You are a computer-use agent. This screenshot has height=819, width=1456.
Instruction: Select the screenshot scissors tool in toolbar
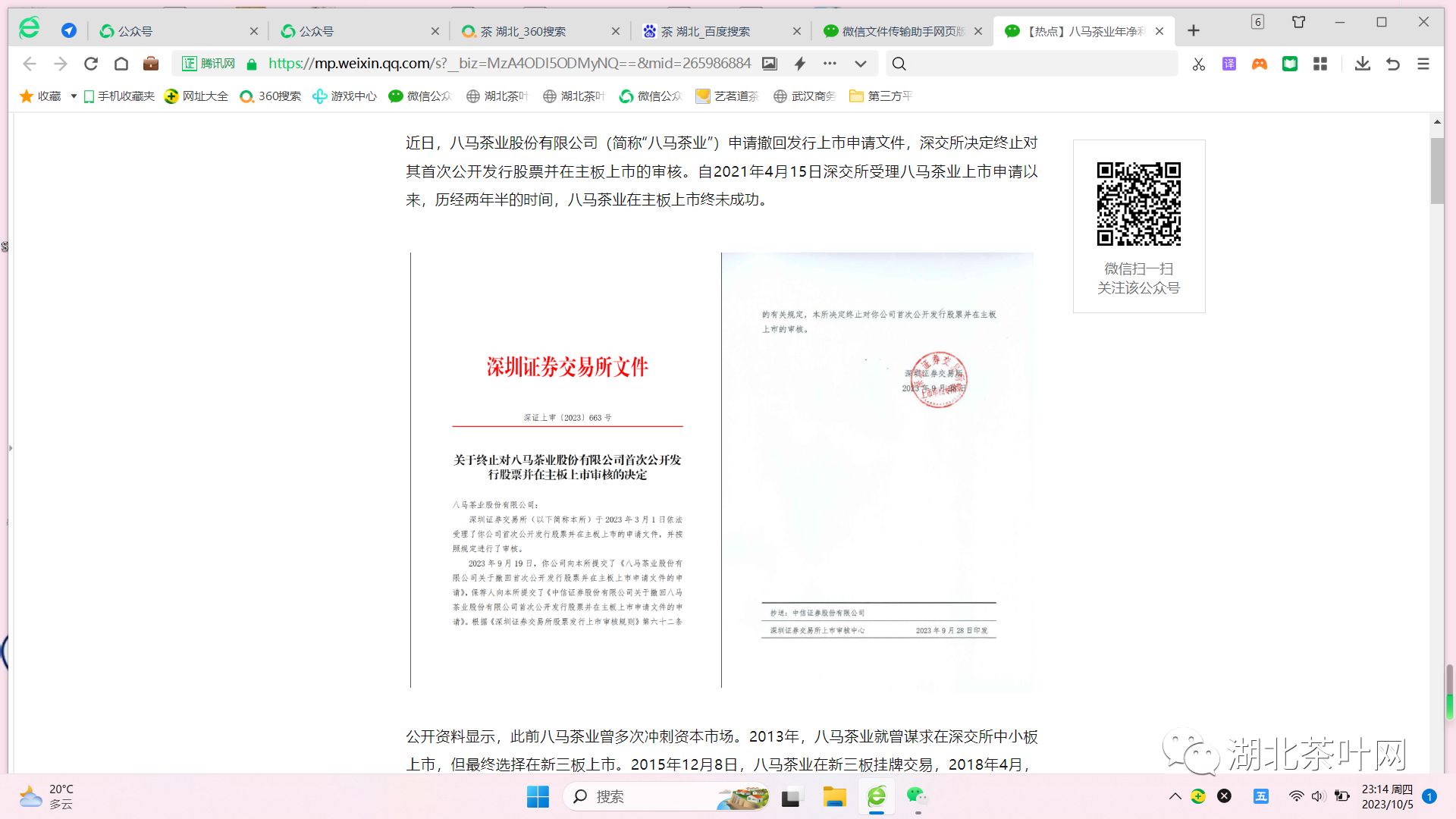tap(1198, 64)
